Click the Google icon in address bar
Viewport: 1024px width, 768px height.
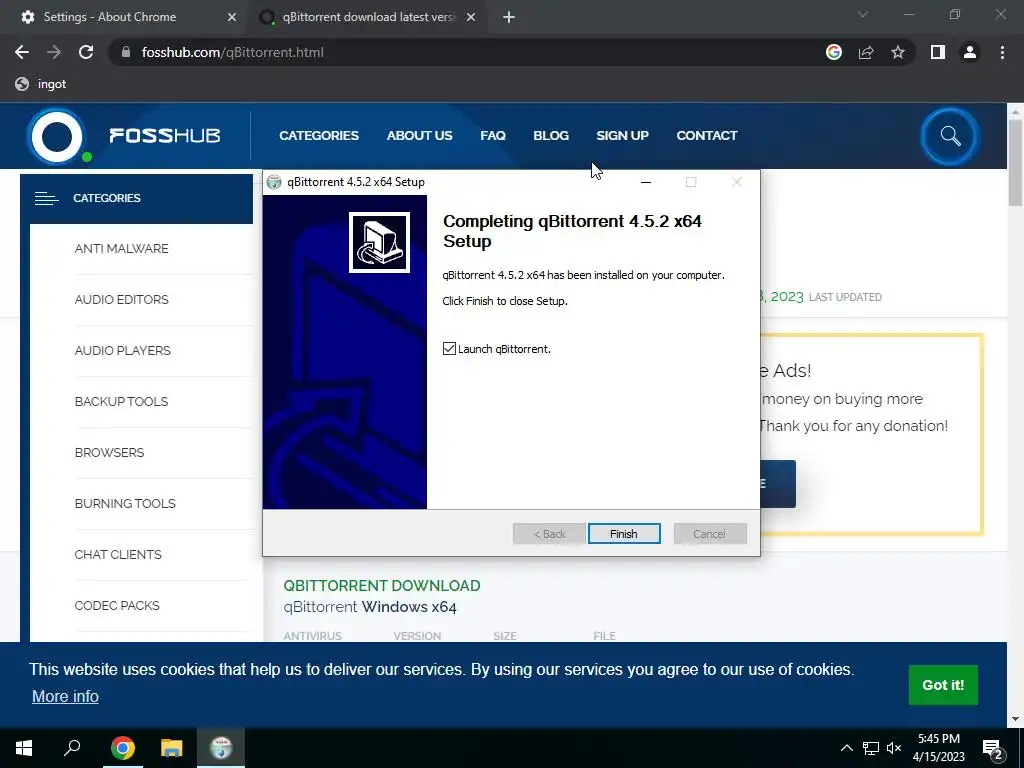pyautogui.click(x=834, y=52)
